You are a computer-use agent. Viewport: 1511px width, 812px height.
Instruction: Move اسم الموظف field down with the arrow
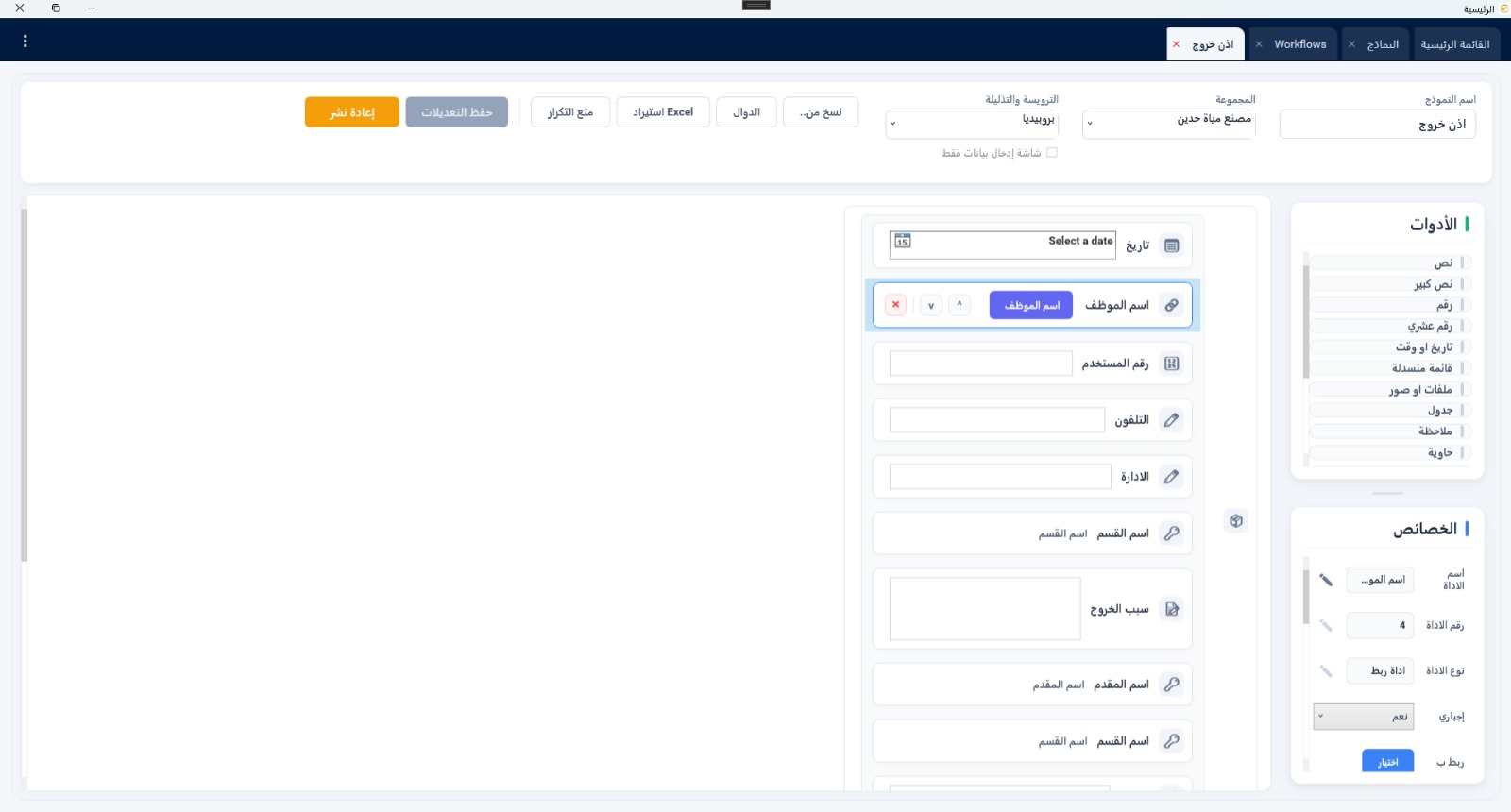pyautogui.click(x=931, y=305)
